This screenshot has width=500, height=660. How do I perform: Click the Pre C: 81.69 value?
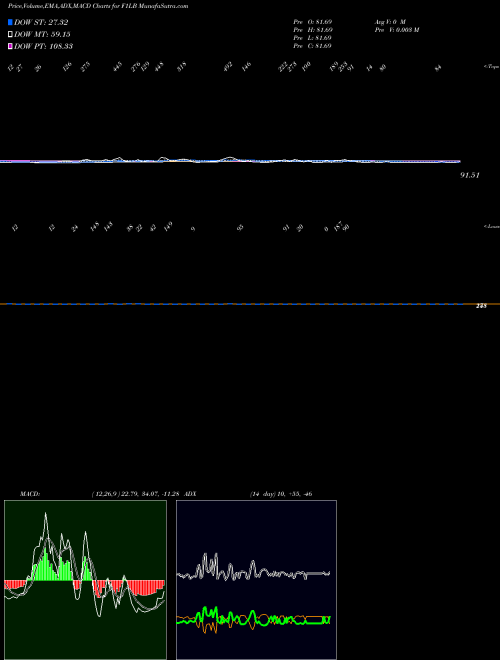click(313, 46)
